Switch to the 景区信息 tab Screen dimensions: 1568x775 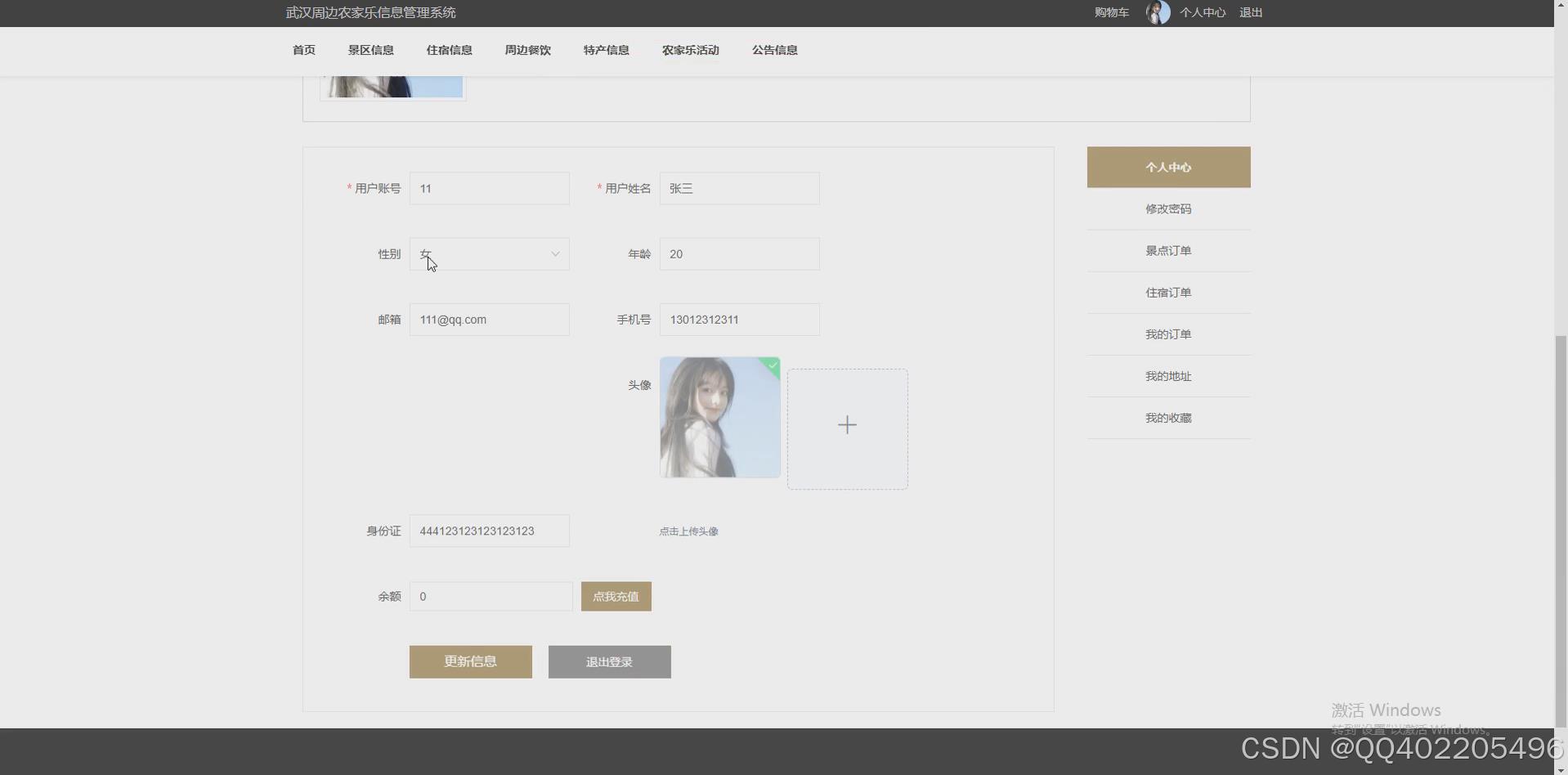point(370,50)
